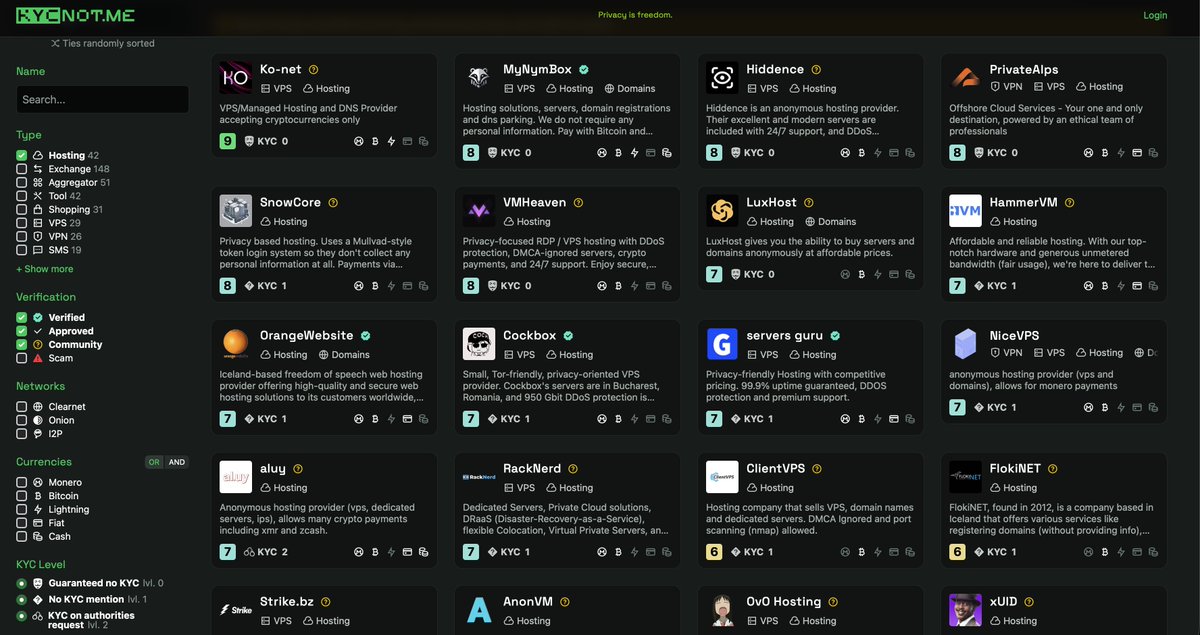The height and width of the screenshot is (635, 1200).
Task: Open the Cockbox logo
Action: pos(479,344)
